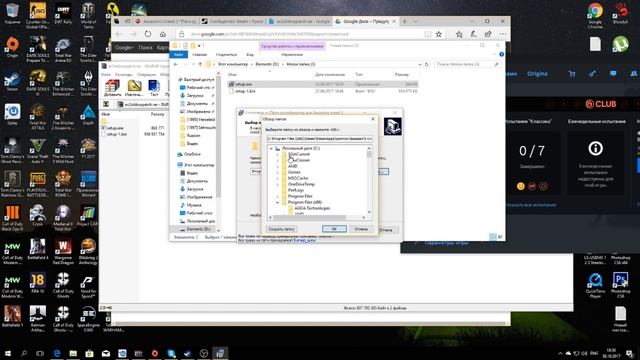Click the favorites star in browser address bar

click(x=439, y=34)
